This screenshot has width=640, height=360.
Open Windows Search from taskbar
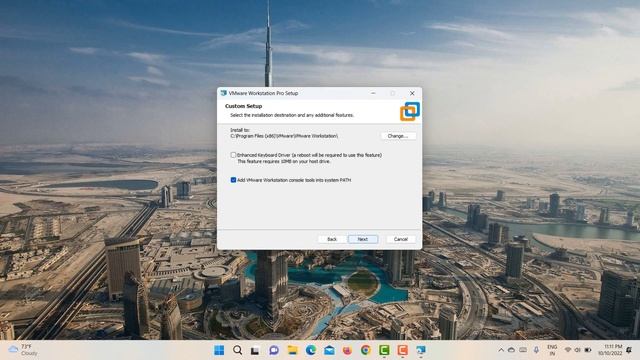click(238, 350)
